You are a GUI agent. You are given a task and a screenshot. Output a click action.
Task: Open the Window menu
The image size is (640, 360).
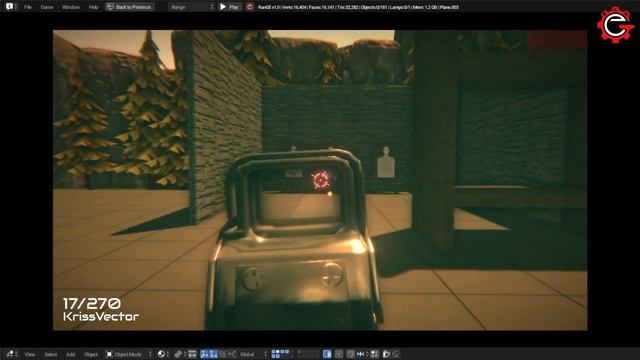pyautogui.click(x=71, y=7)
